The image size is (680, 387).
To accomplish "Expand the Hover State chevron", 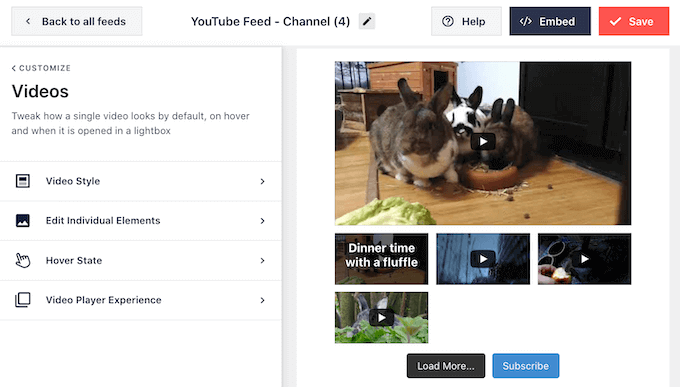I will coord(262,260).
